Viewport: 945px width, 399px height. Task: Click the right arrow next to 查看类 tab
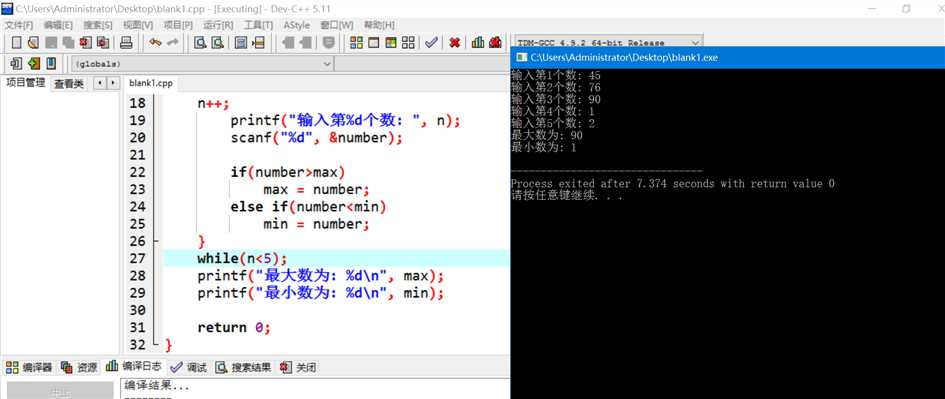click(x=113, y=83)
